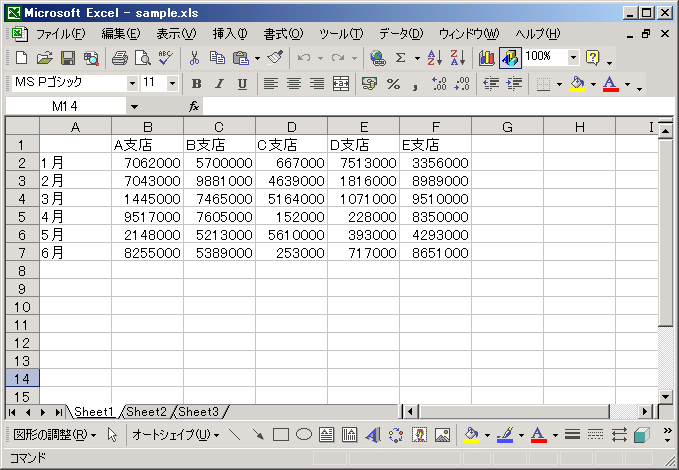Open the ファイル(F) menu

(x=61, y=34)
